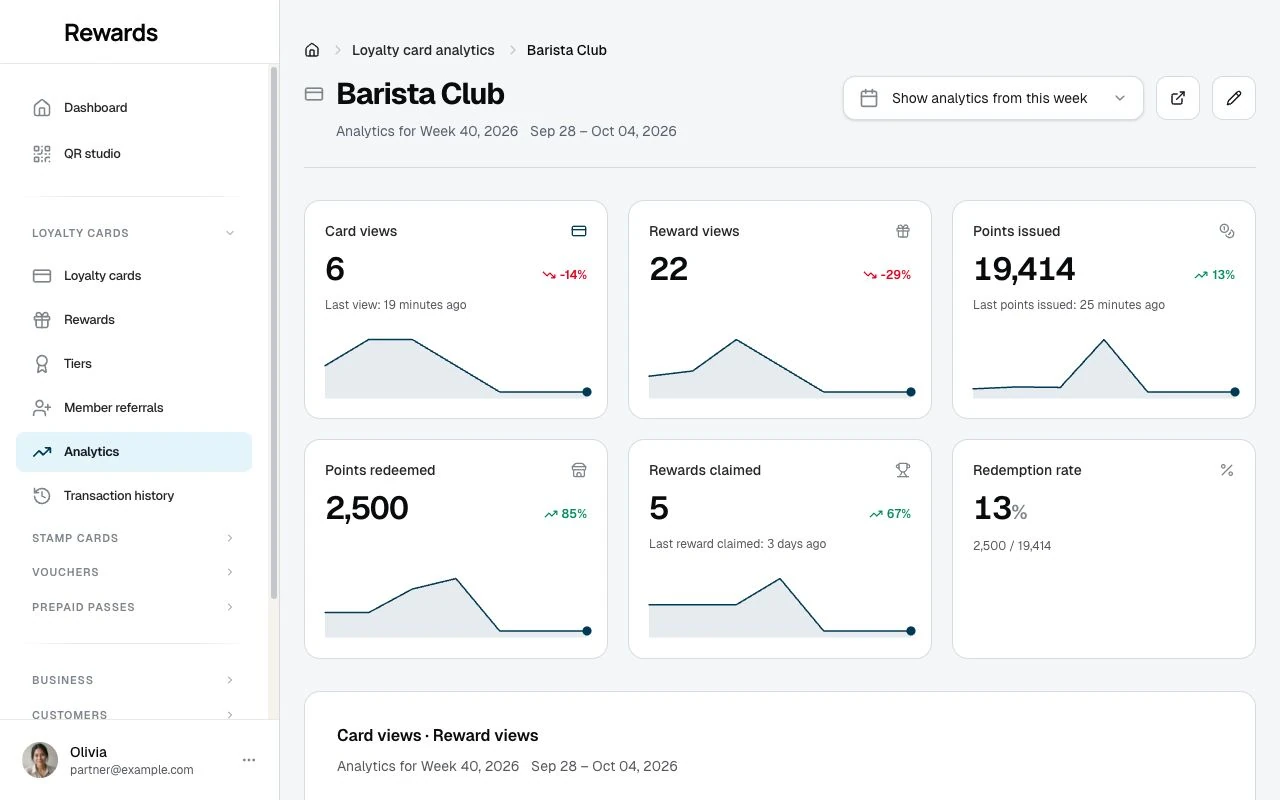Open the user options three-dot menu
Viewport: 1280px width, 800px height.
[x=249, y=760]
